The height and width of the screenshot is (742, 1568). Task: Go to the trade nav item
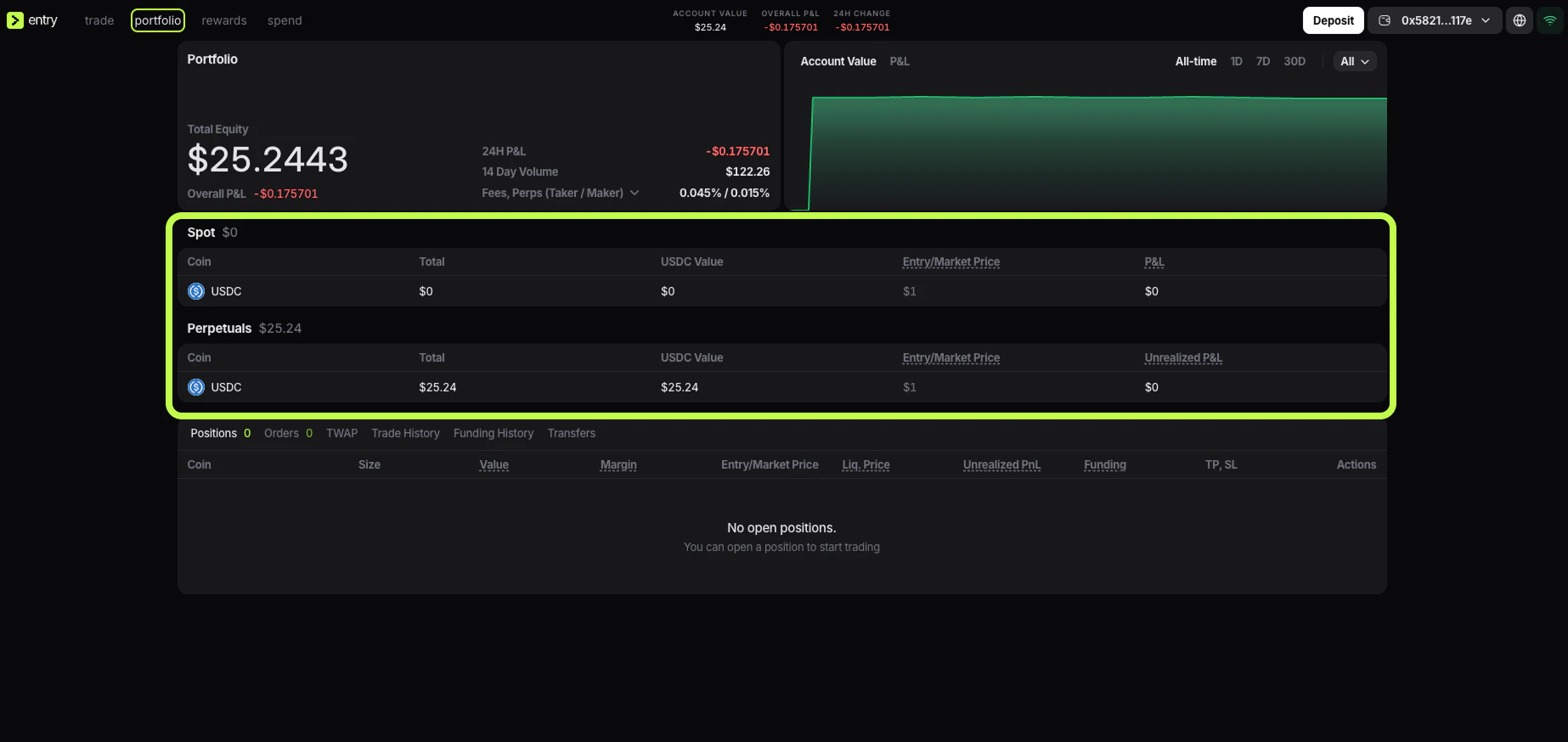(x=99, y=20)
